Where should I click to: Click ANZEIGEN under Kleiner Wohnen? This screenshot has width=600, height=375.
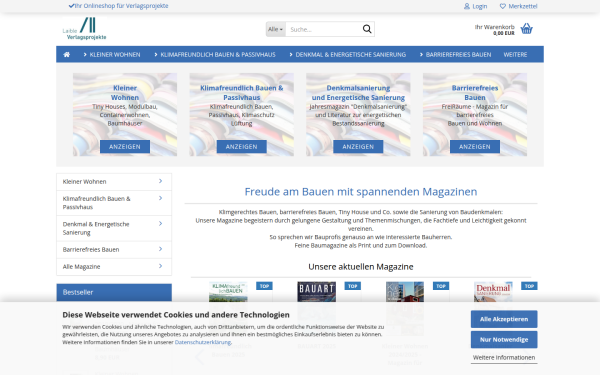tap(125, 147)
